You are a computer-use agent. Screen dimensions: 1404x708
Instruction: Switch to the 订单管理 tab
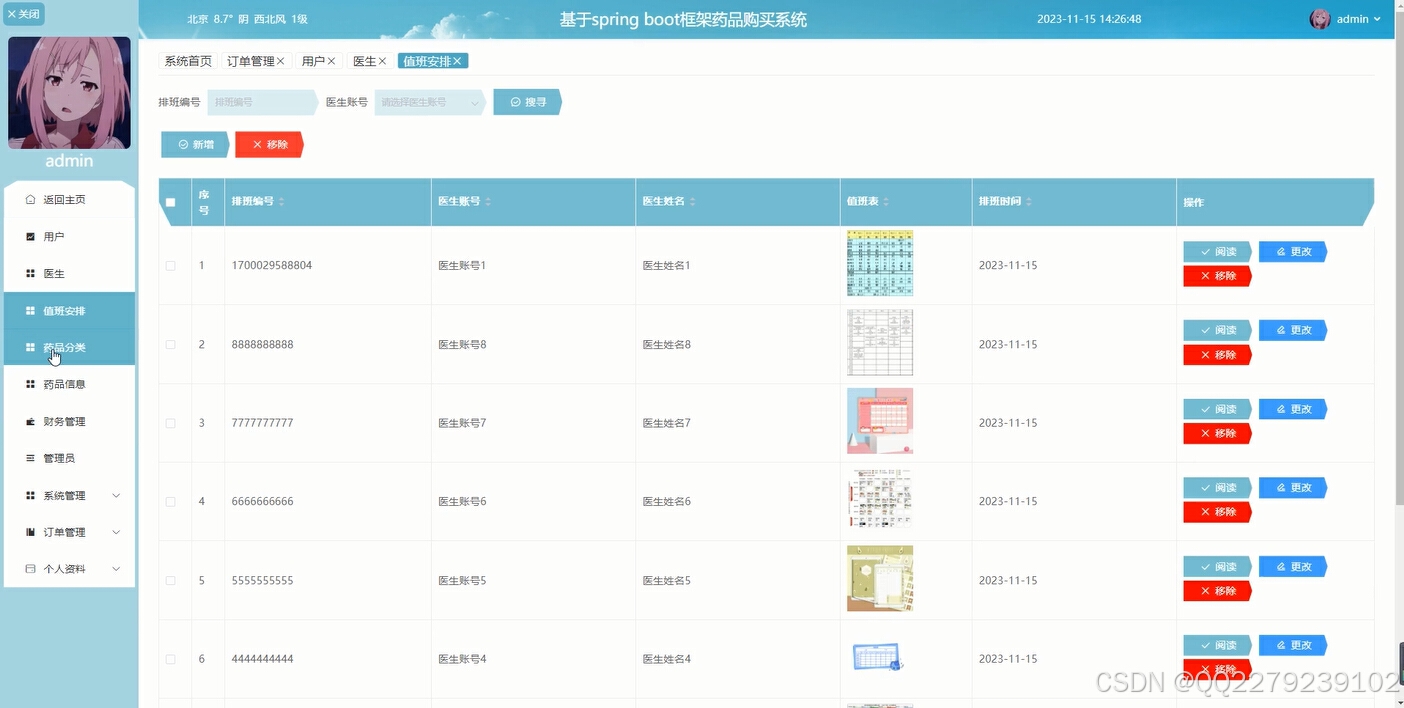coord(250,60)
